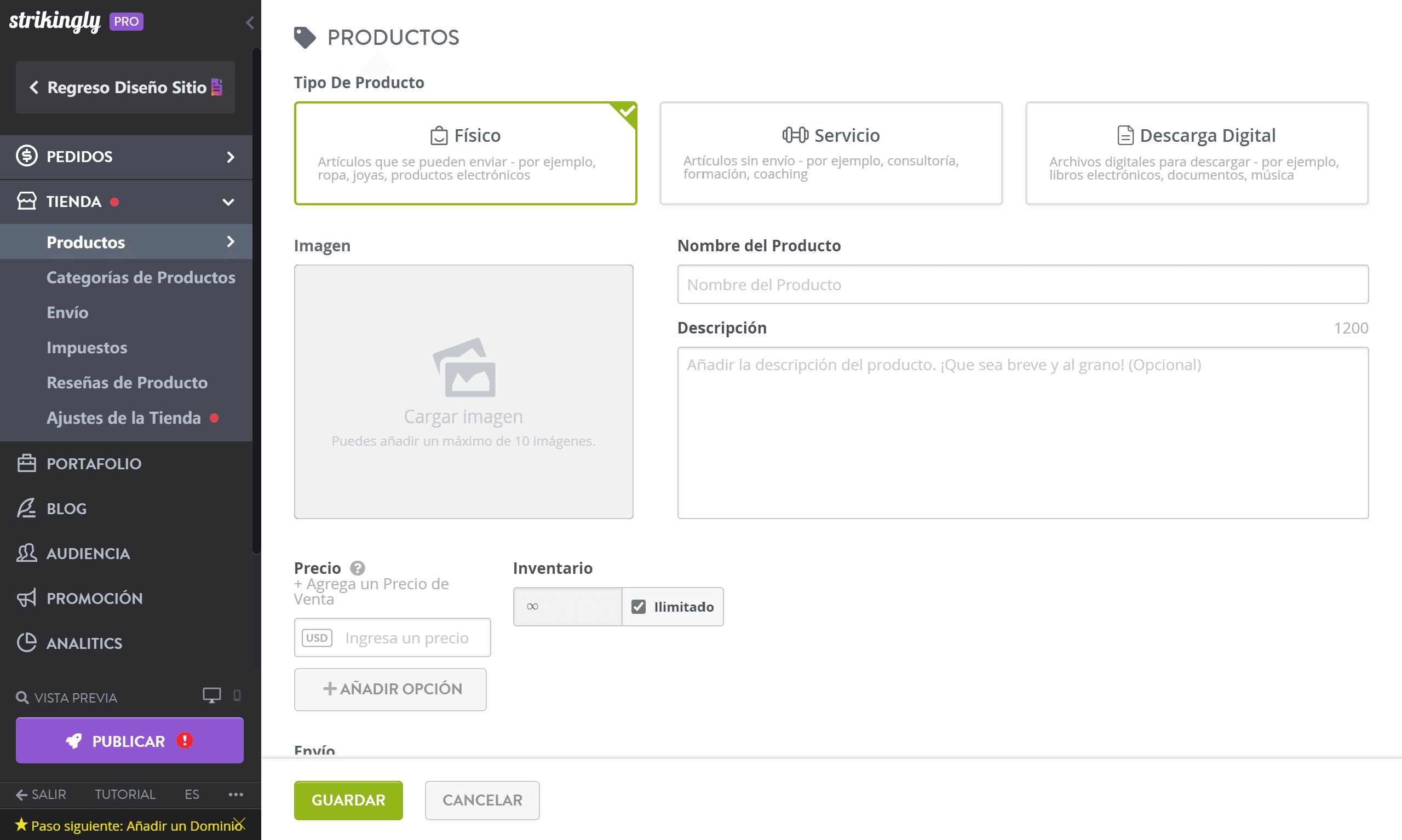Select the Físico product type
The image size is (1402, 840).
pos(466,153)
